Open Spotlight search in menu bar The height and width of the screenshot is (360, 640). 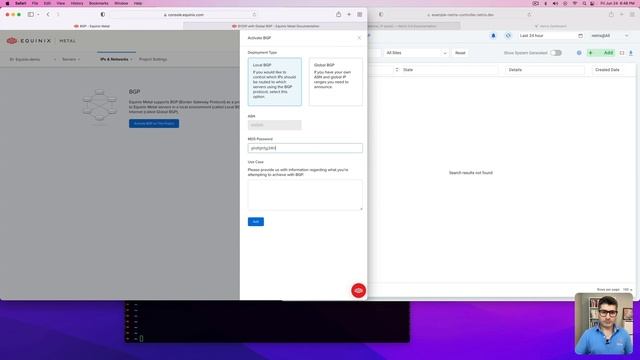click(584, 3)
